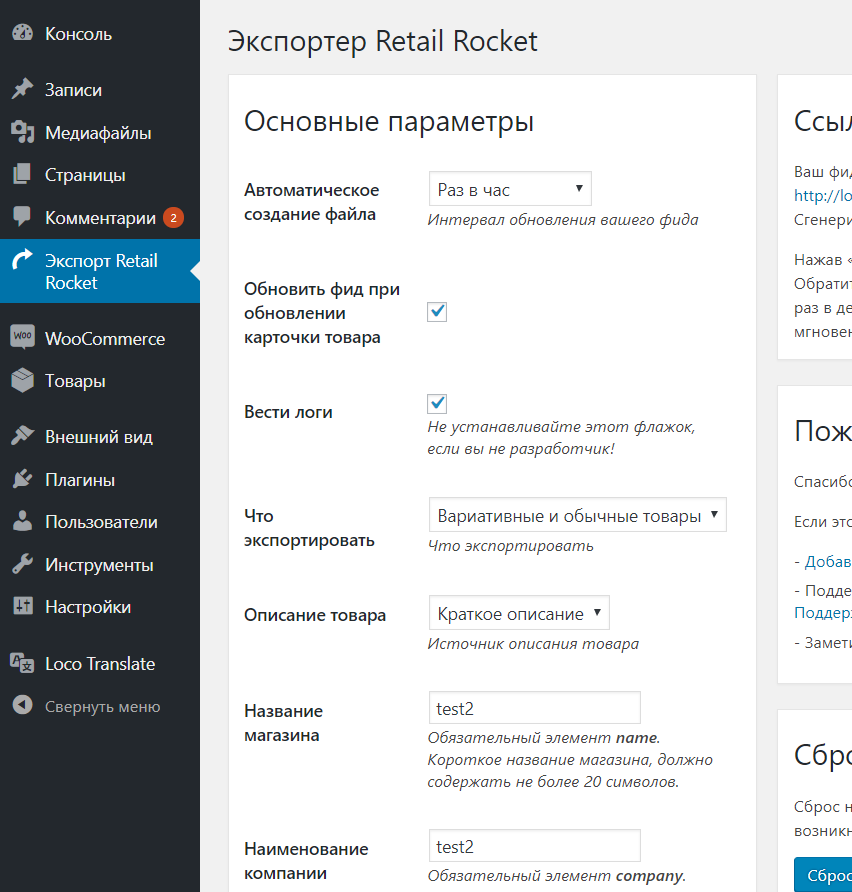The image size is (852, 892).
Task: Click the Товары box icon
Action: click(22, 380)
